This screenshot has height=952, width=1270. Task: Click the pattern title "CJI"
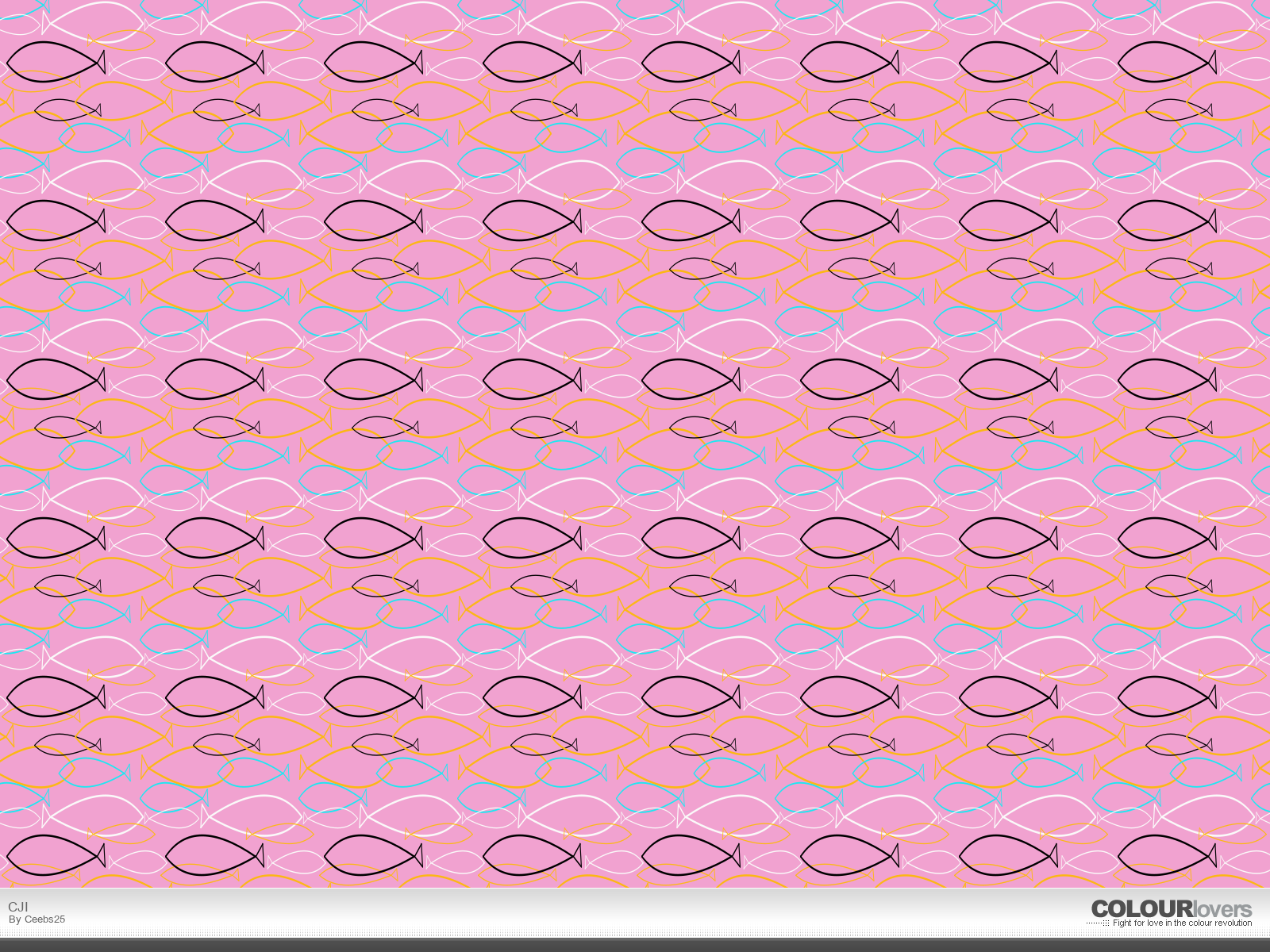[x=18, y=907]
